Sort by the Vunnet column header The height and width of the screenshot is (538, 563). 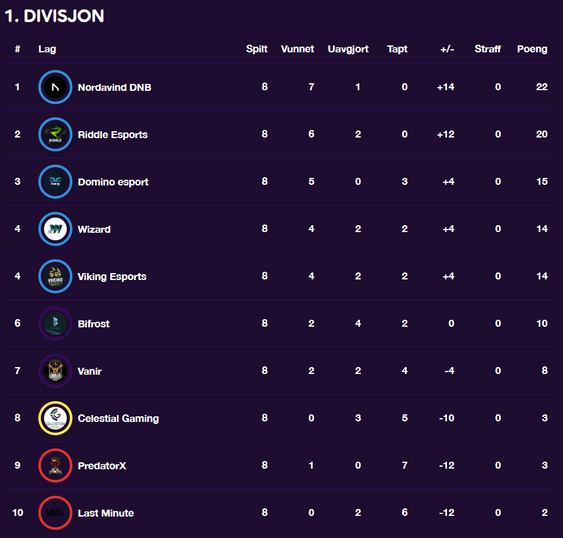[x=297, y=49]
